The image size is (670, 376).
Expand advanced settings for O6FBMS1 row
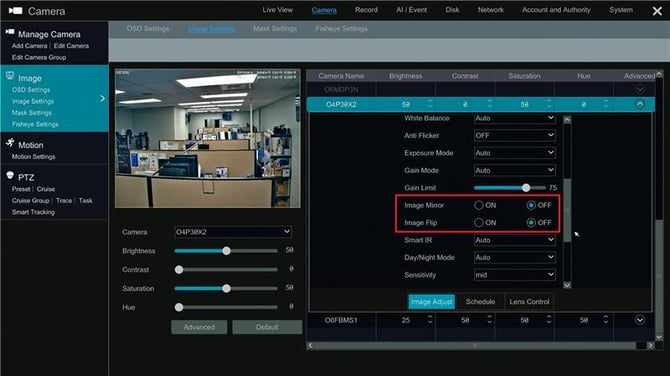[640, 320]
